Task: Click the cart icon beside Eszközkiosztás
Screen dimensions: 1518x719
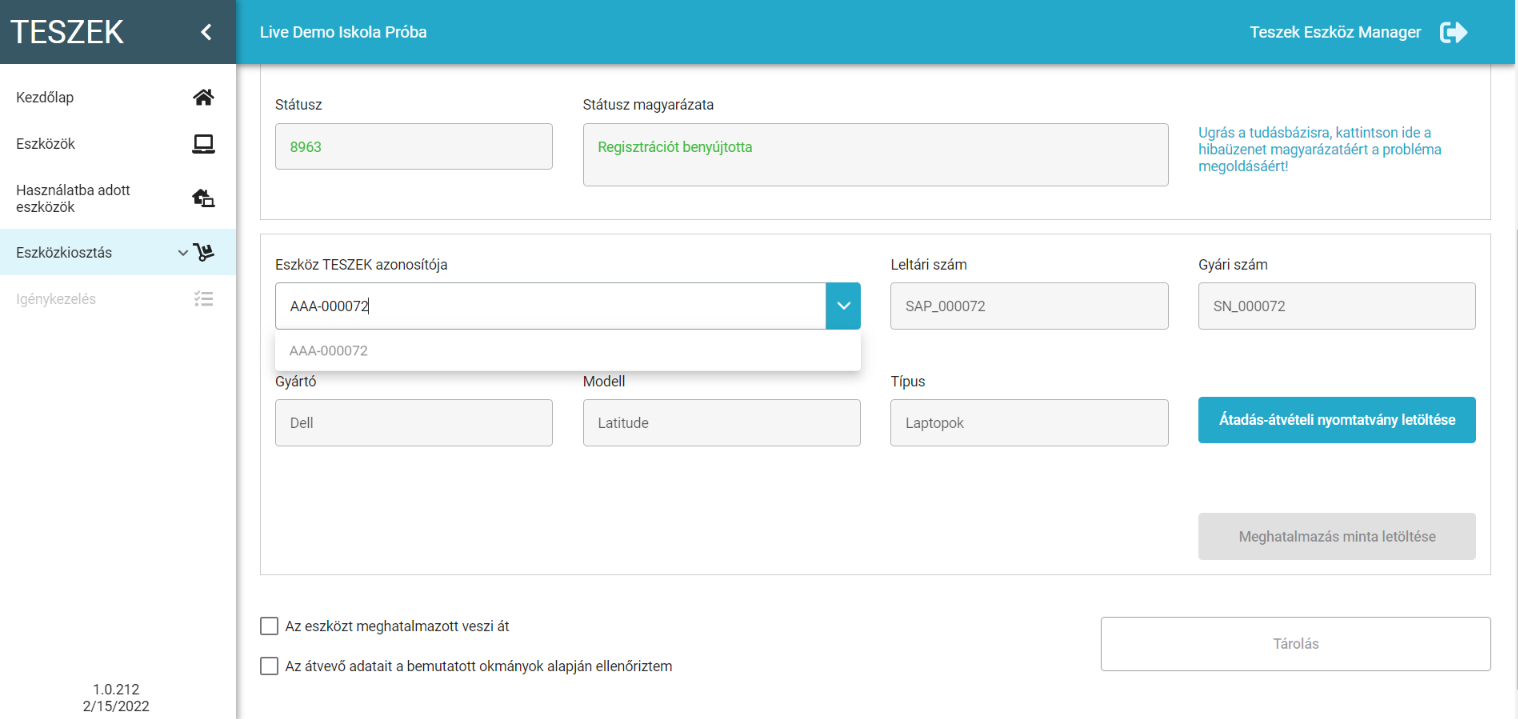Action: click(x=203, y=252)
